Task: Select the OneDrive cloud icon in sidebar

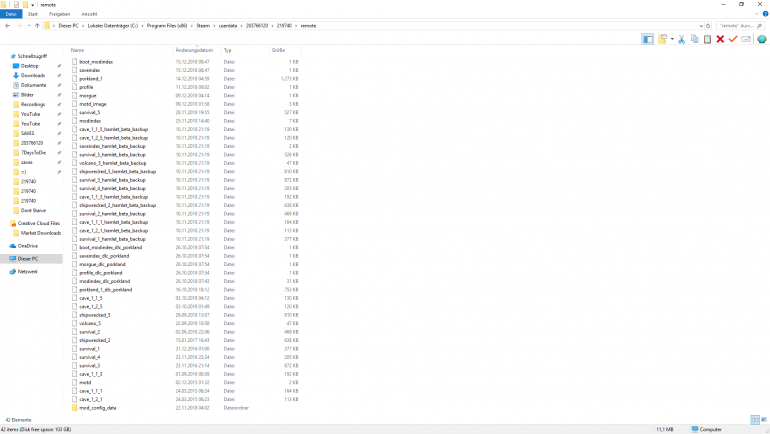Action: click(12, 245)
